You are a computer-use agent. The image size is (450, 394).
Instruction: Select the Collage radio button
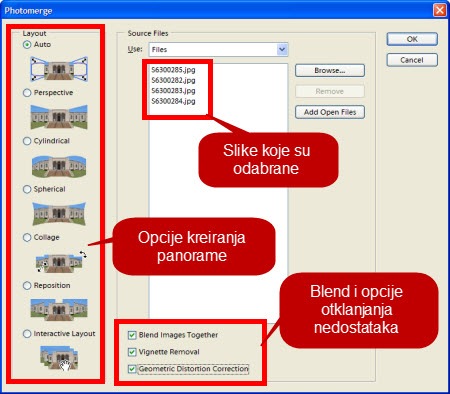27,237
